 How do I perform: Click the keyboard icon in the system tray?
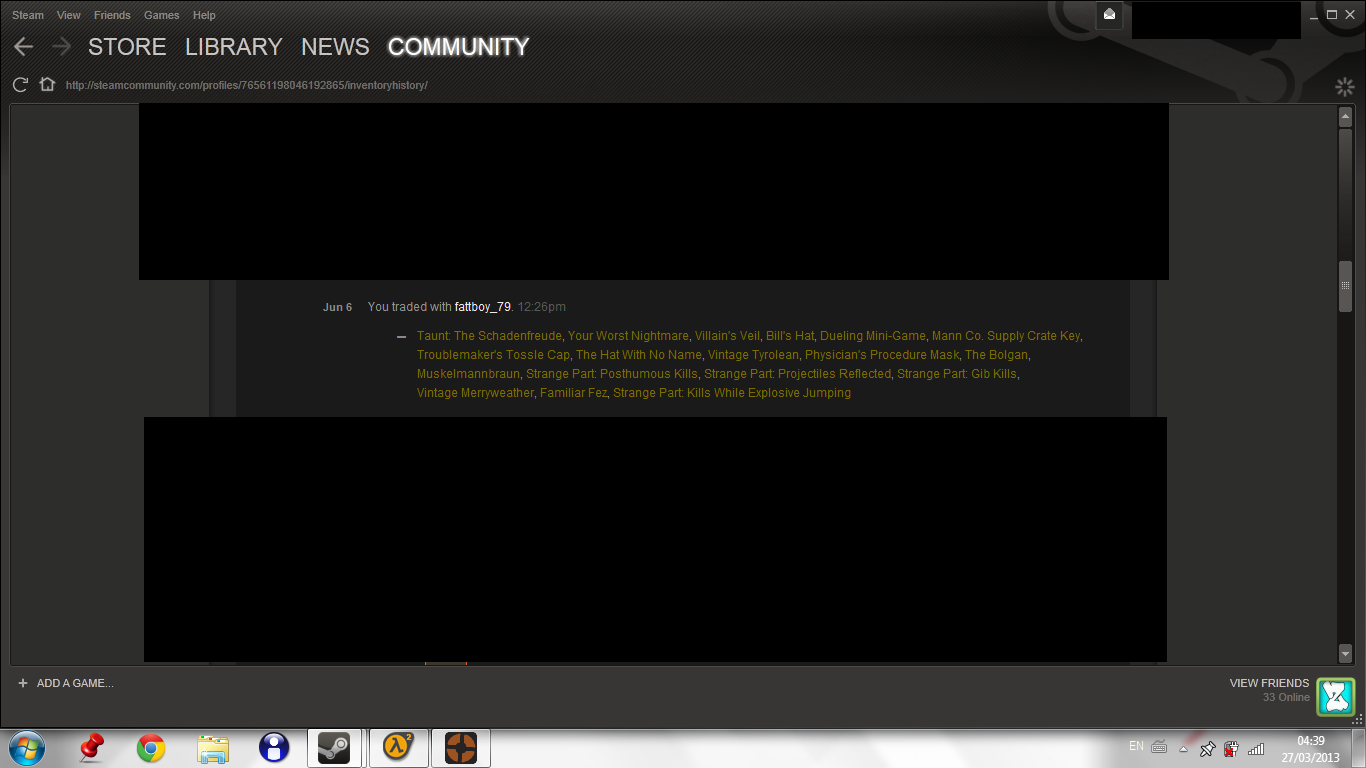[x=1159, y=747]
